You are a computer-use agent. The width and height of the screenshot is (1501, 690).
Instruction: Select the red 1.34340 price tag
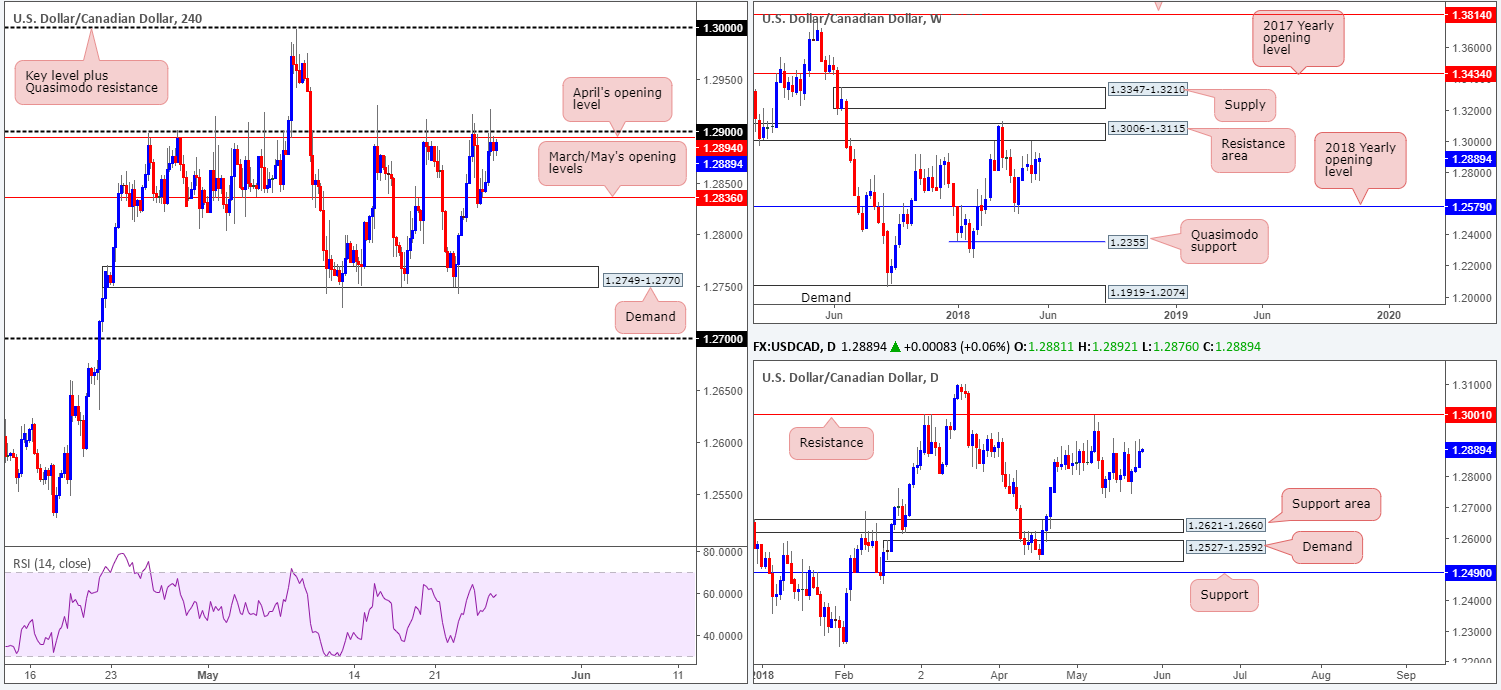tap(1473, 74)
